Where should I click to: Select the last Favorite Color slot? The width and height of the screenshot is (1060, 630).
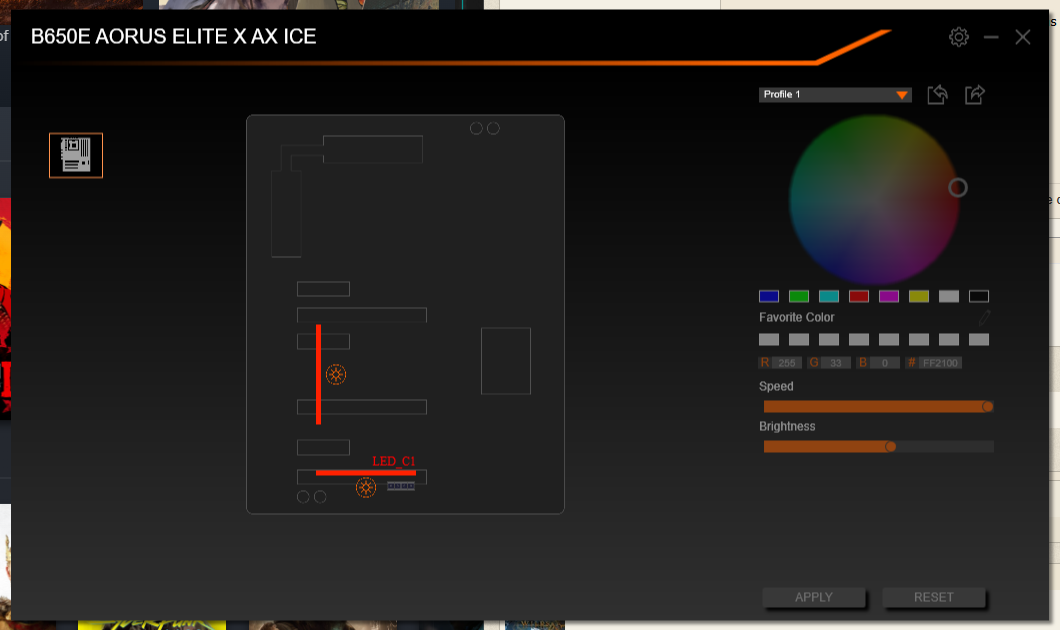(978, 339)
